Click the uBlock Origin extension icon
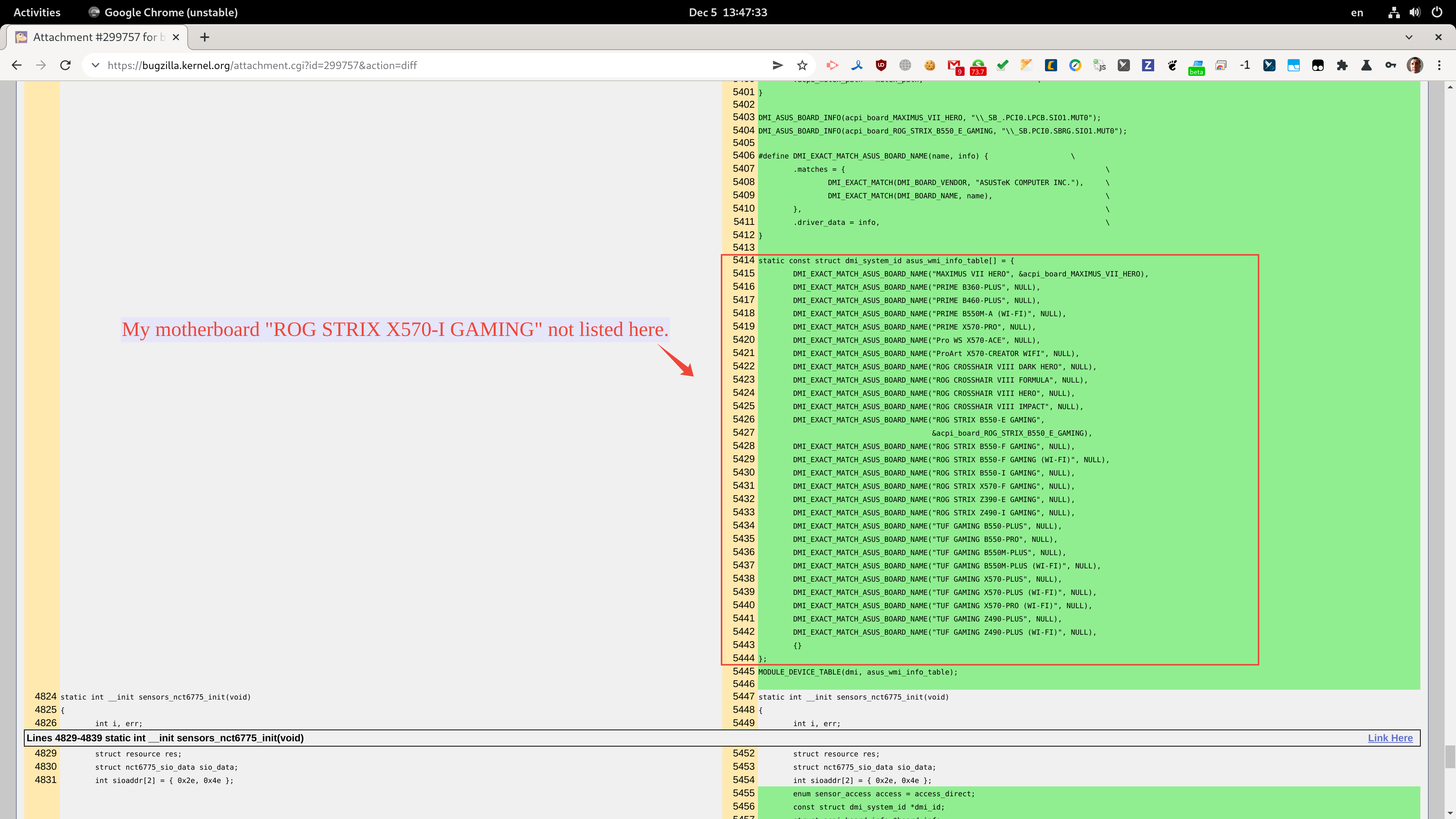Screen dimensions: 1456x819 [x=880, y=66]
